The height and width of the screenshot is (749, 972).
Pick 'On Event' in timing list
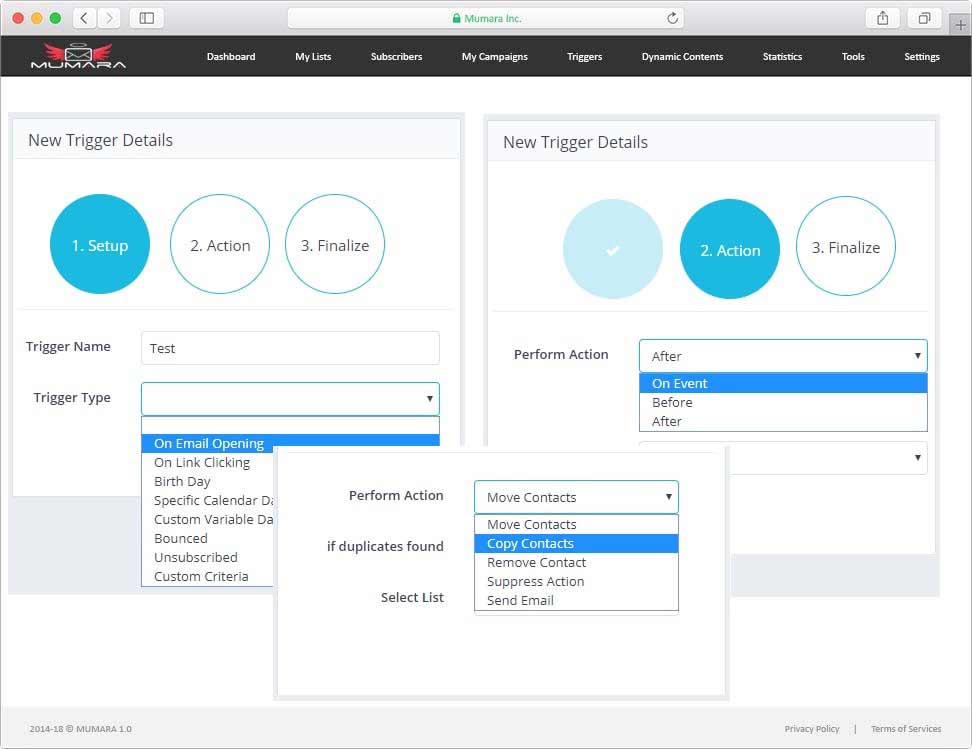click(x=680, y=383)
